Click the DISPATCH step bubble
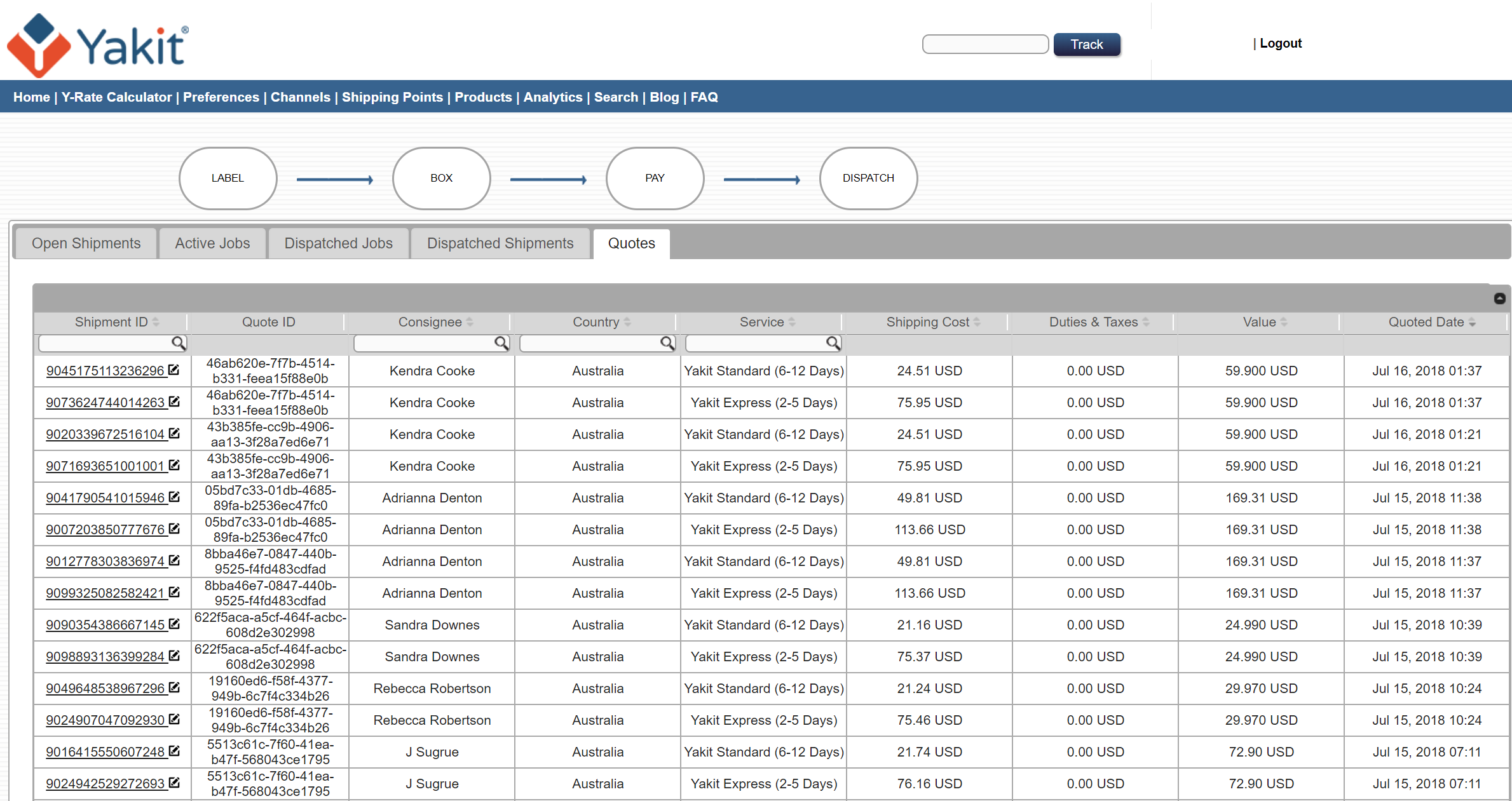Screen dimensions: 1512x801 point(868,178)
